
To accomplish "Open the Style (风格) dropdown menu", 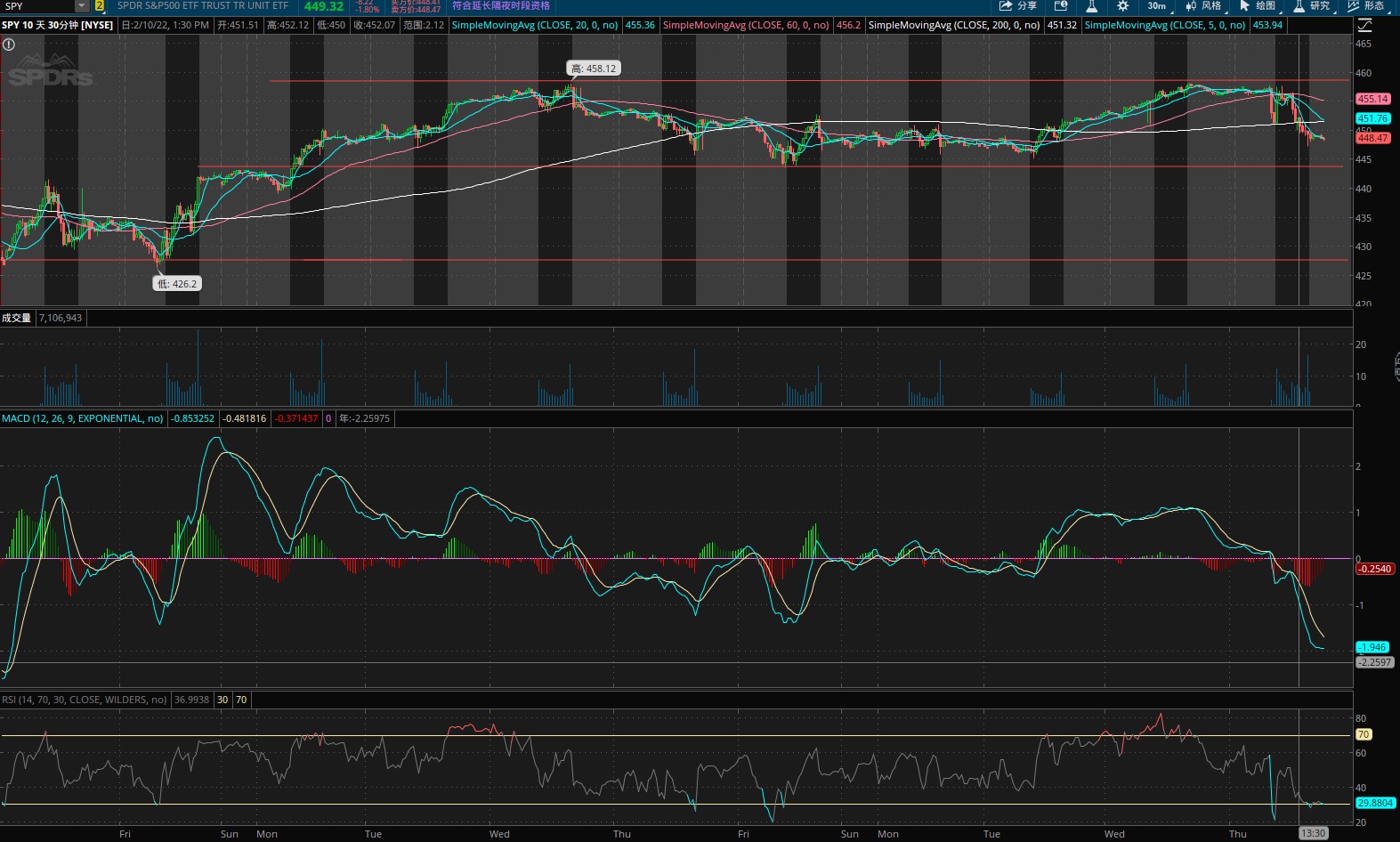I will 1203,5.
